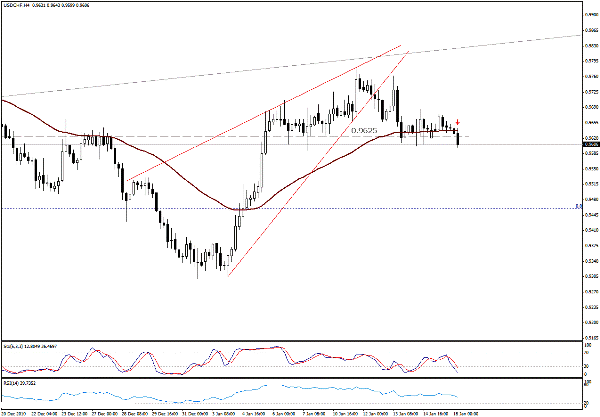Click the current price tag on the price axis

[x=589, y=145]
